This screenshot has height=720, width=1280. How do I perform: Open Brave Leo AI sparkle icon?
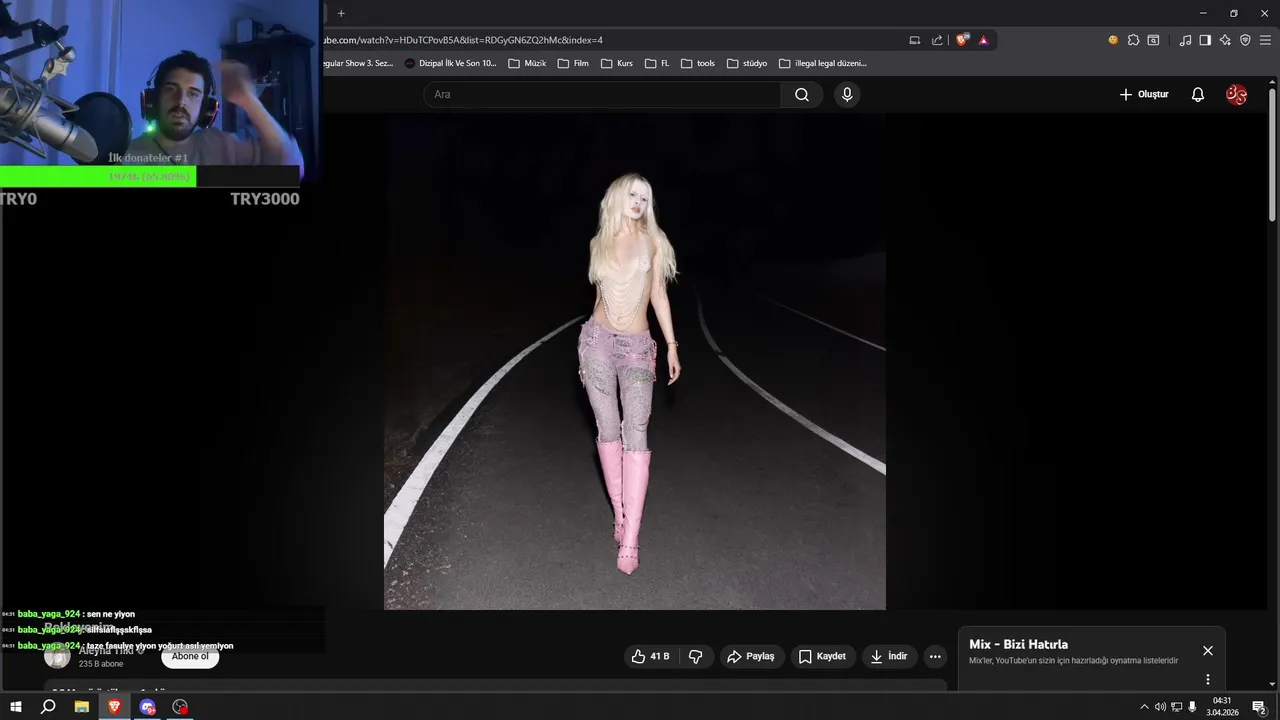click(1225, 40)
